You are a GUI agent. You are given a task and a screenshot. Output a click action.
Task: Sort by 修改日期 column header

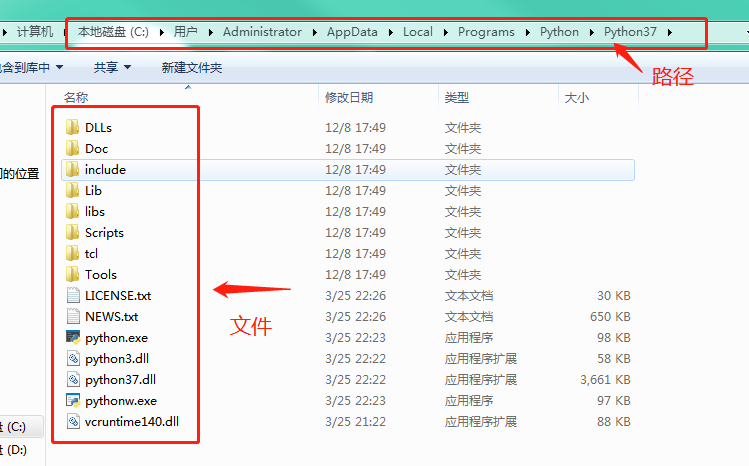(349, 98)
